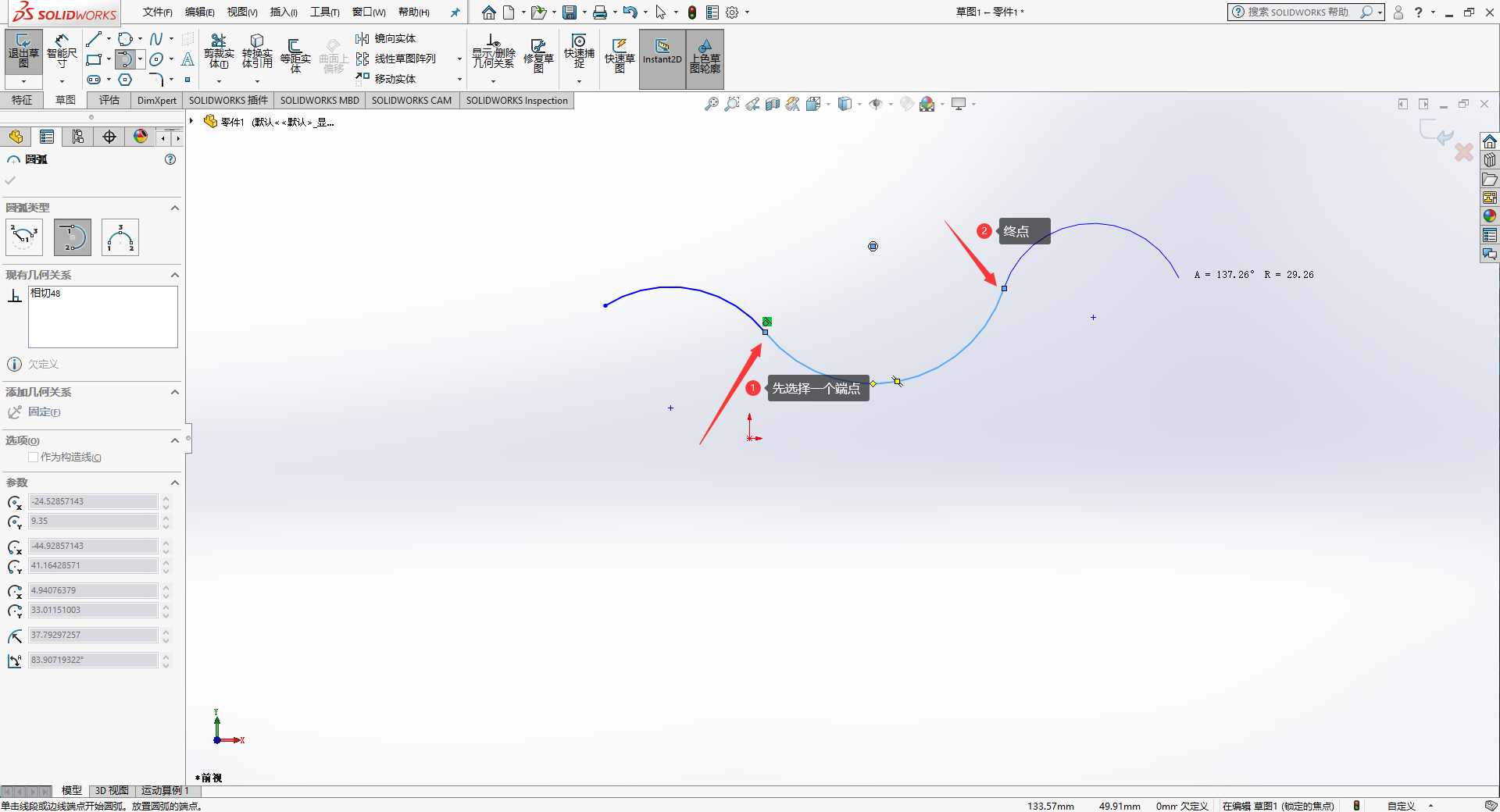Click the Exit Sketch (退出草图) button
Screen dimensions: 1500x812
(x=23, y=52)
